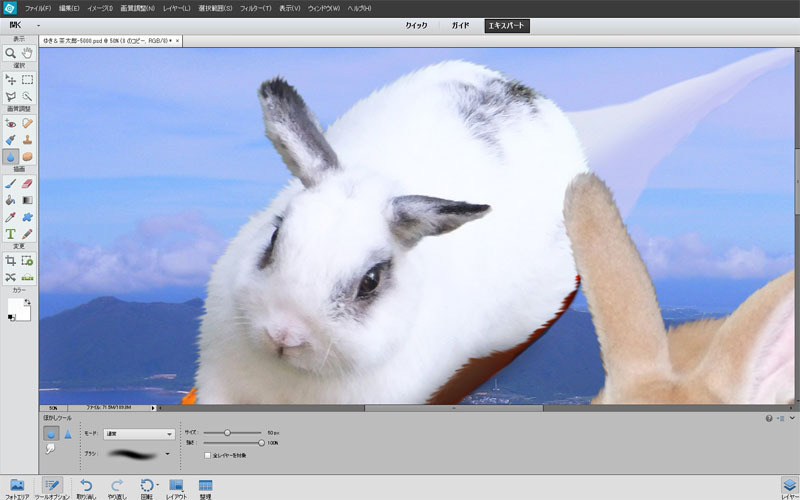Image resolution: width=800 pixels, height=500 pixels.
Task: Select the Paint Bucket tool
Action: [10, 200]
